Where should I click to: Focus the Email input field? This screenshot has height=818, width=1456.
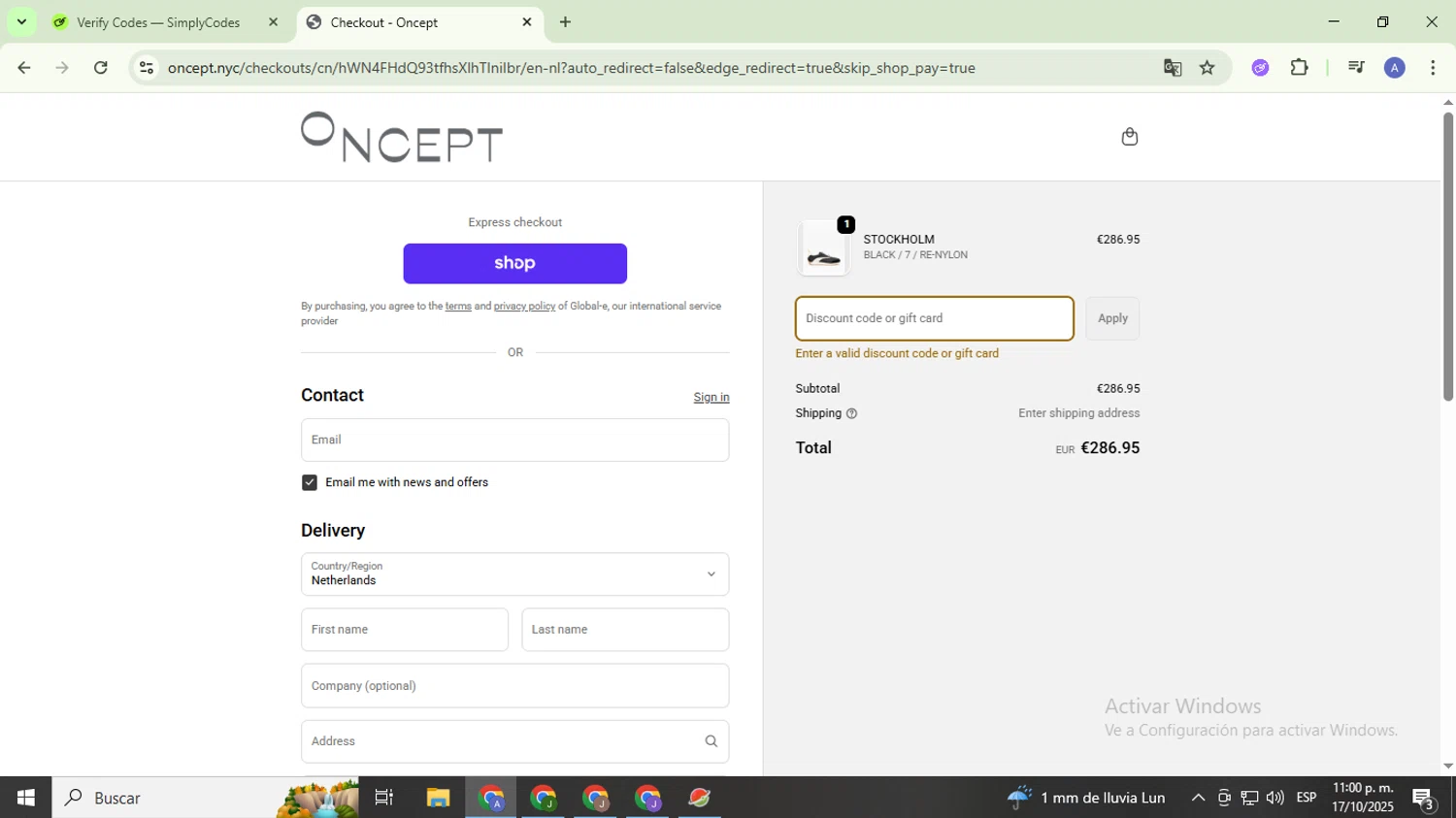click(514, 440)
